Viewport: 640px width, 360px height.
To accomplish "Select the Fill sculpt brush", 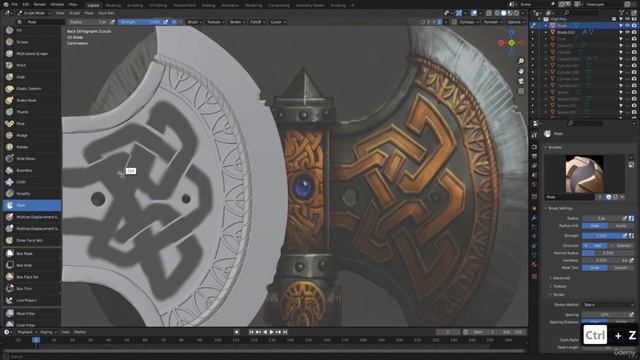I will click(x=32, y=30).
